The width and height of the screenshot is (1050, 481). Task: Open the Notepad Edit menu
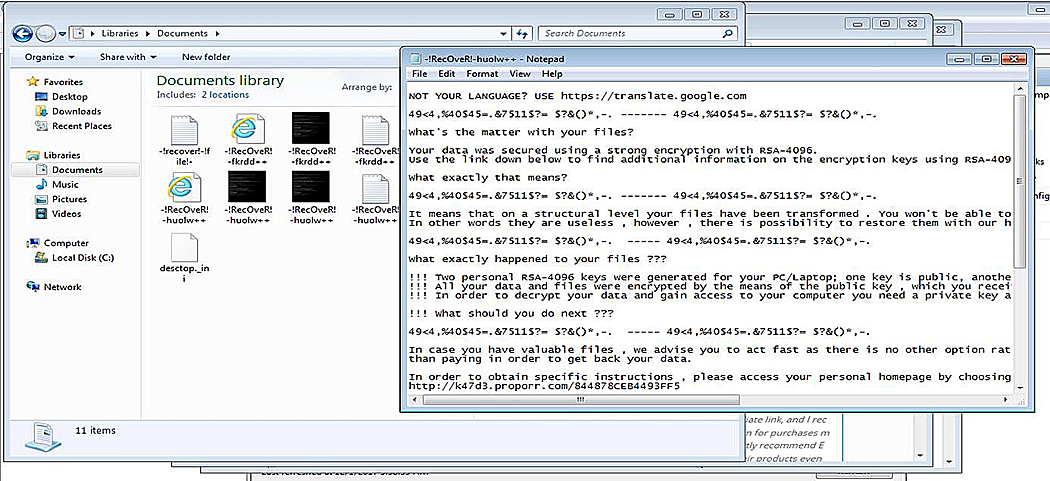tap(447, 74)
